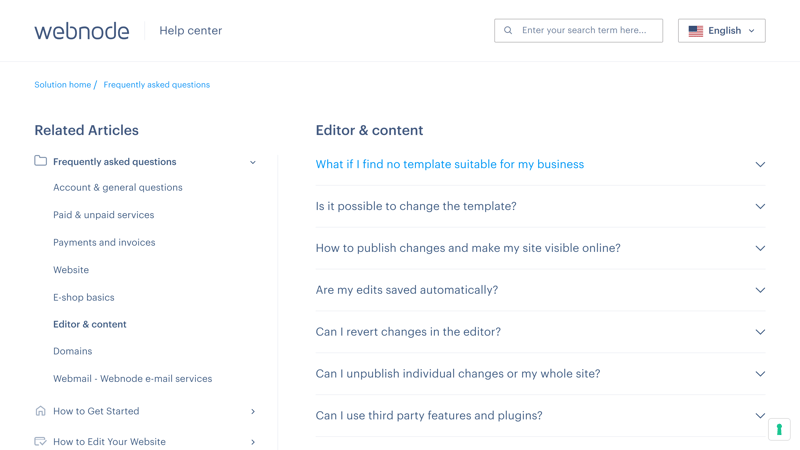
Task: Collapse the Frequently asked questions section
Action: 253,162
